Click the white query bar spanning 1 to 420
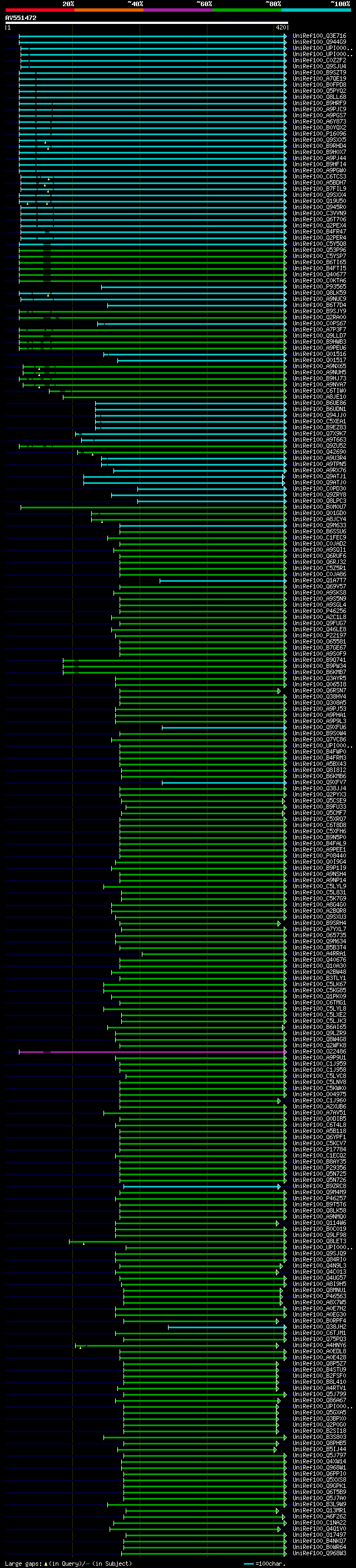Image resolution: width=356 pixels, height=1568 pixels. [147, 23]
